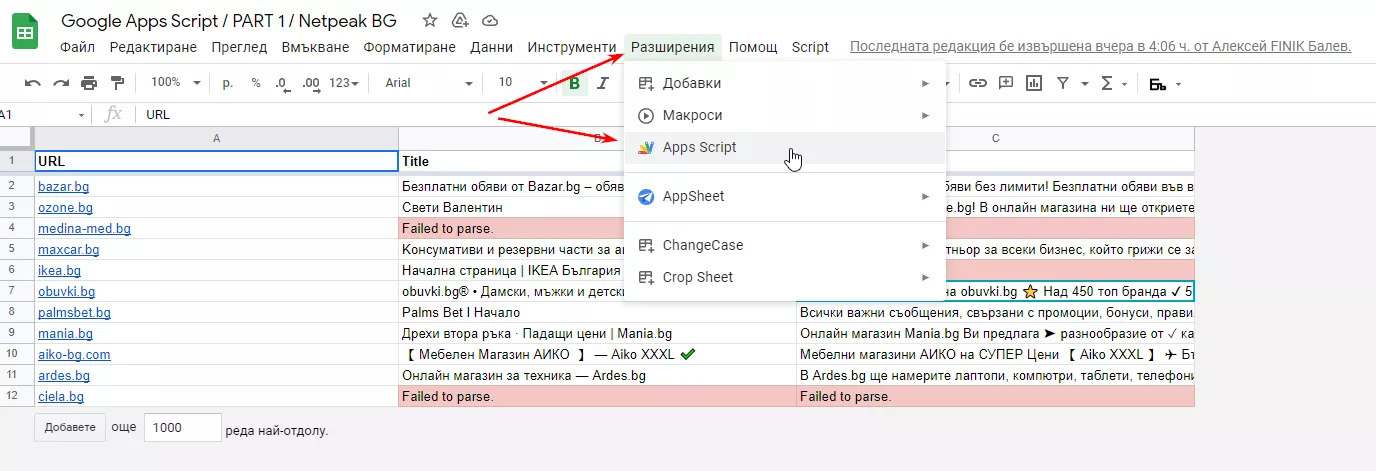1376x471 pixels.
Task: Select column A header
Action: 216,138
